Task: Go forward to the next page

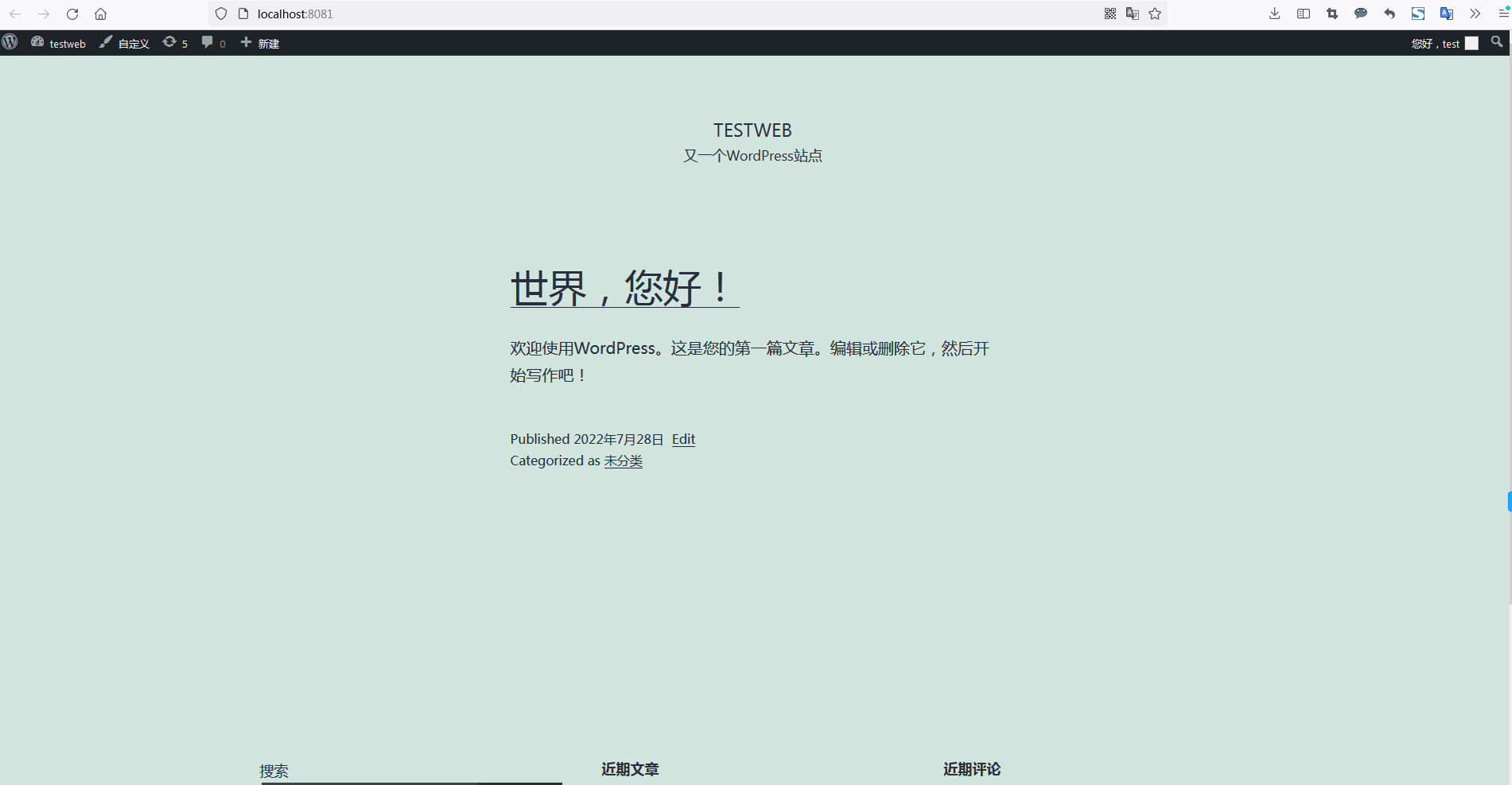Action: point(44,14)
